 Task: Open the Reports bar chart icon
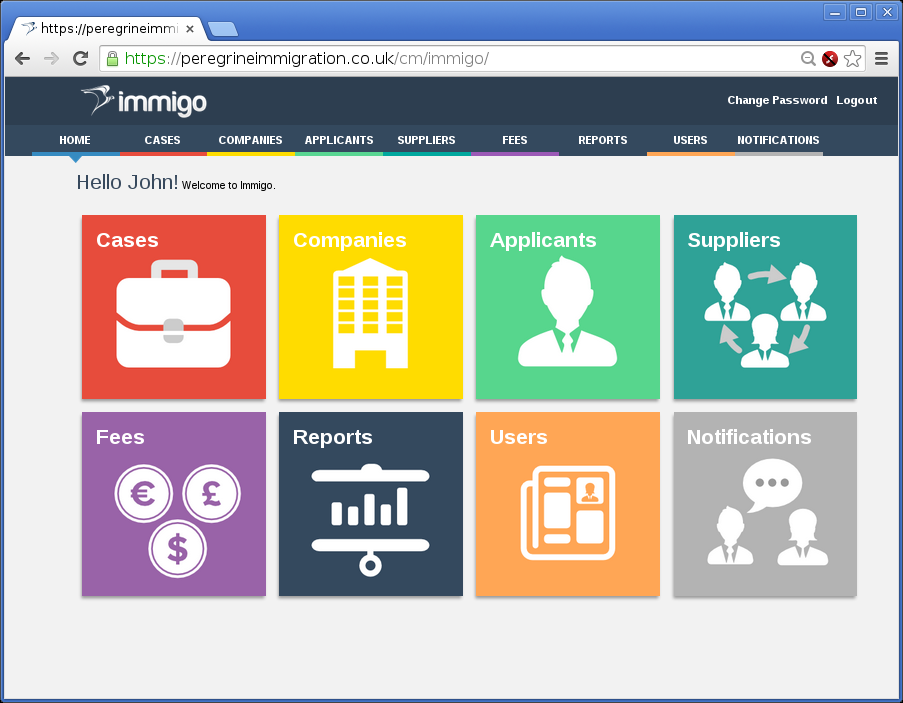[370, 520]
